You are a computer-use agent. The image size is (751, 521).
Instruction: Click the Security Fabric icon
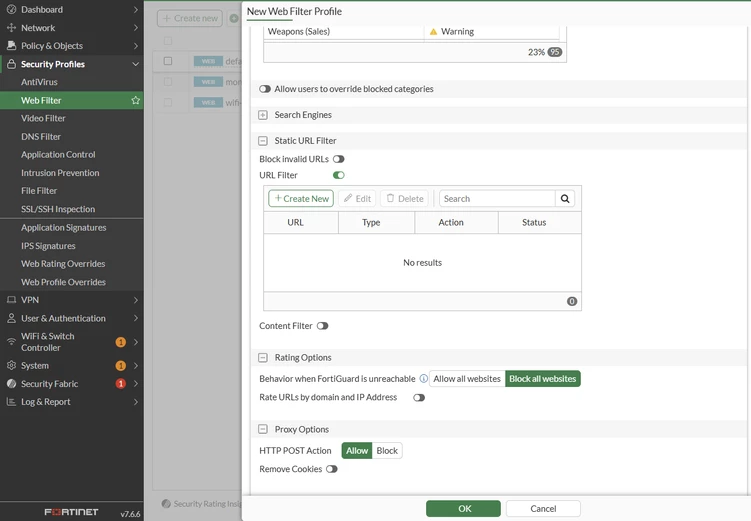click(11, 384)
